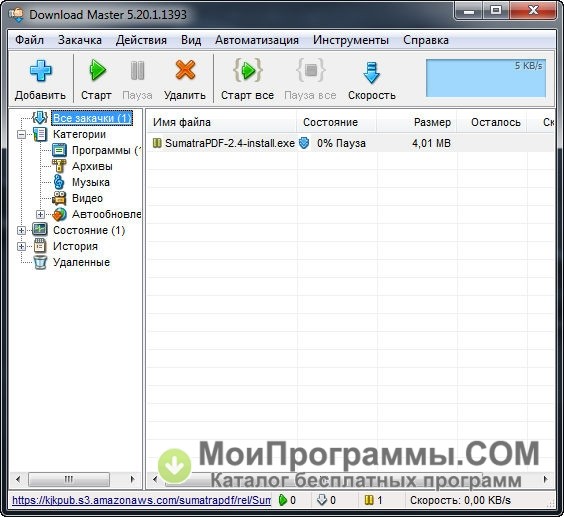Expand the История tree node
The width and height of the screenshot is (564, 517).
tap(22, 246)
